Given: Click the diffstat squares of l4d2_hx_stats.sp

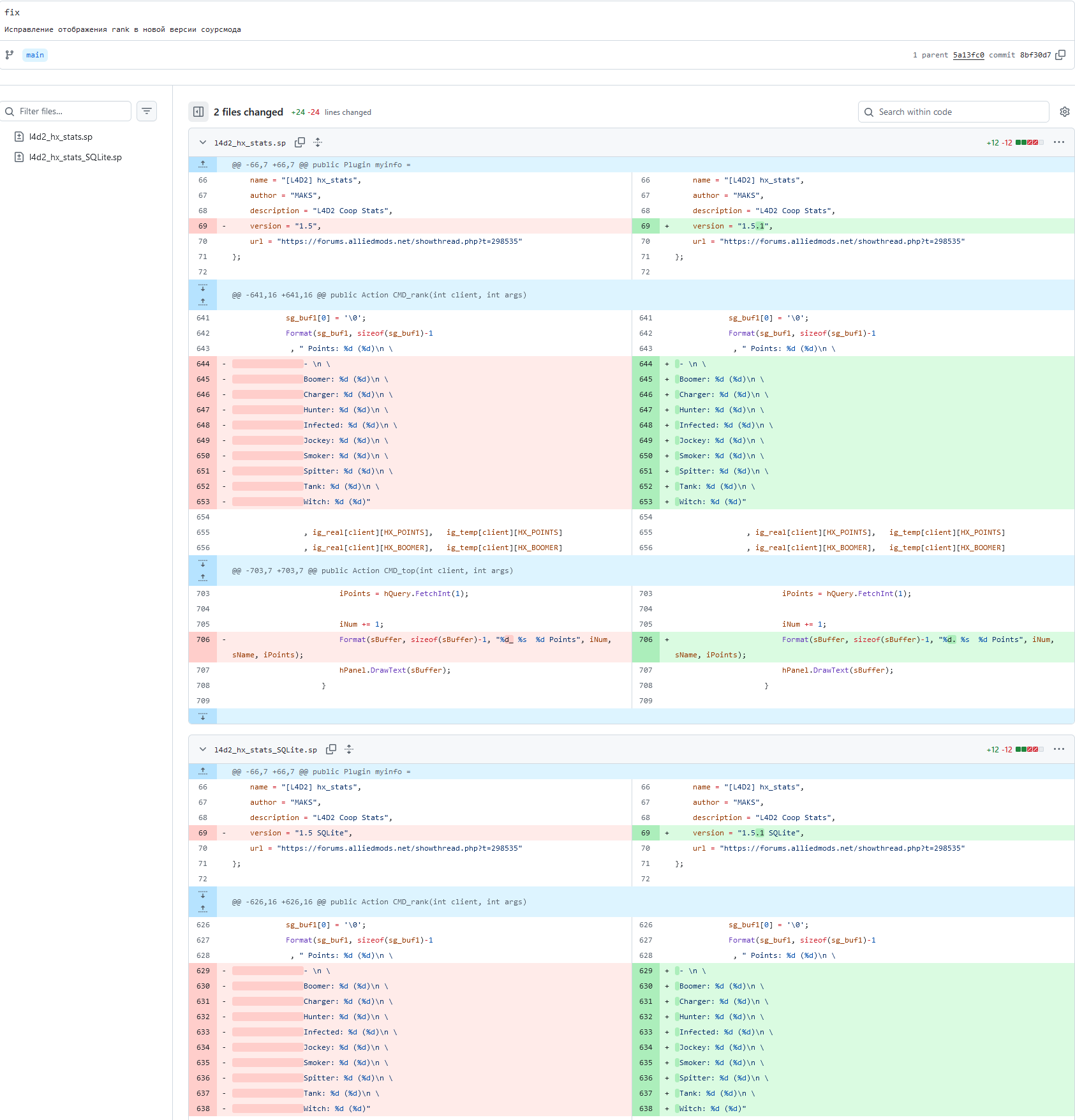Looking at the screenshot, I should [x=1029, y=142].
